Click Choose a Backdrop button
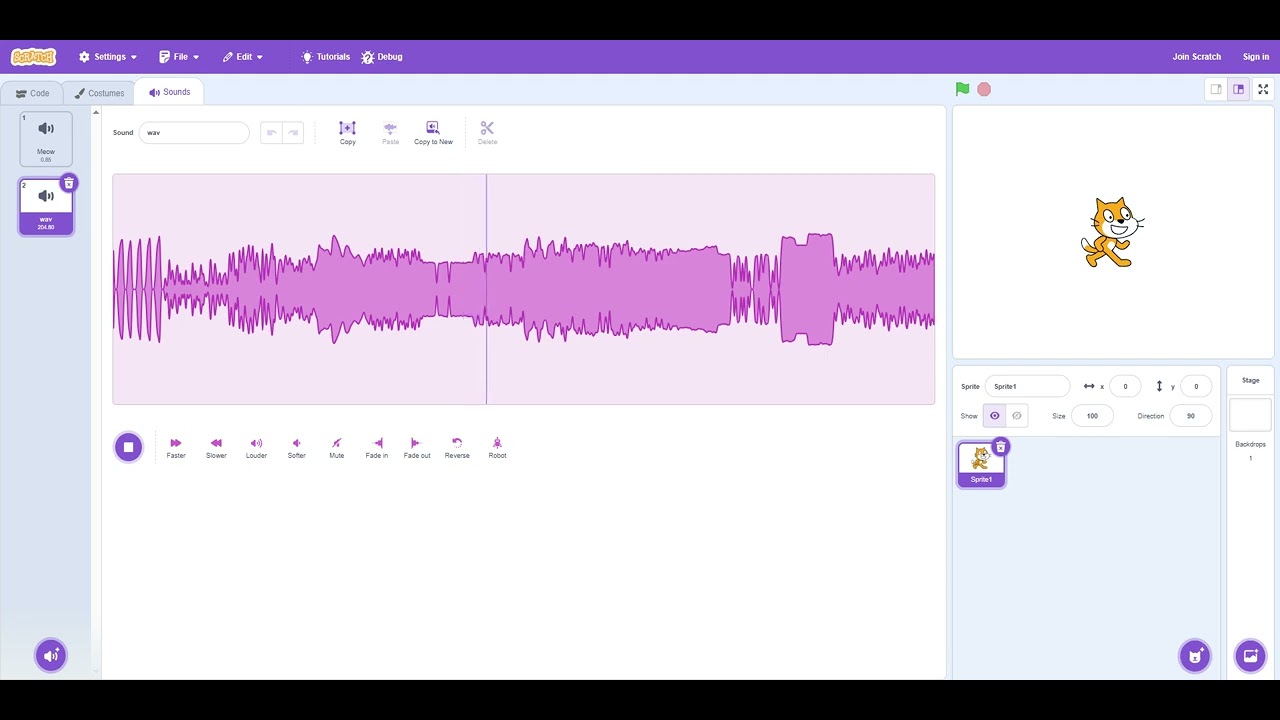 point(1250,656)
